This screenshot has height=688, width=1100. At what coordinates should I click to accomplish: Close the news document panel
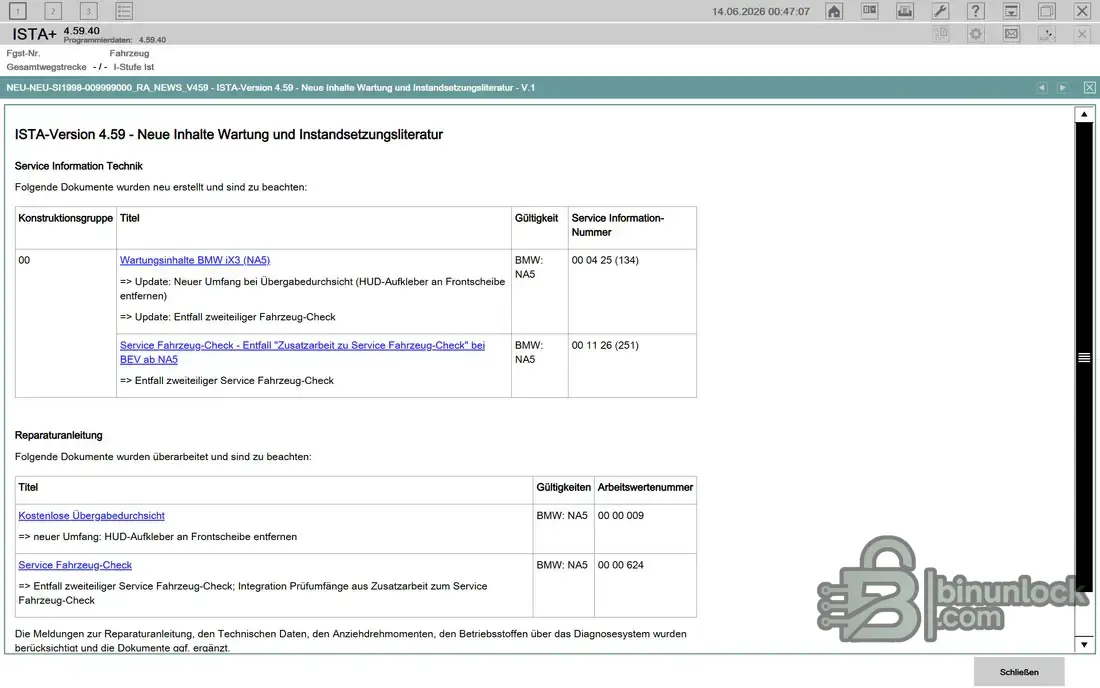click(x=1089, y=88)
